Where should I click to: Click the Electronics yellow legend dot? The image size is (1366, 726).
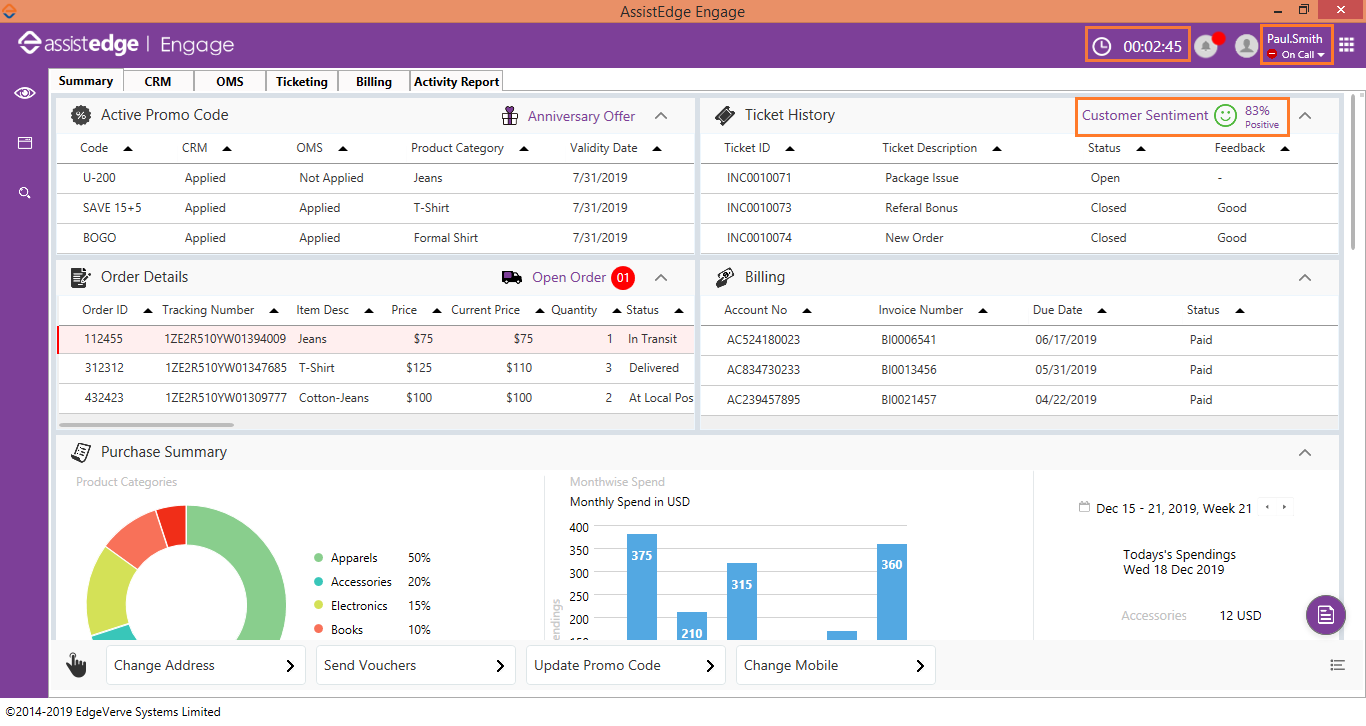(319, 606)
